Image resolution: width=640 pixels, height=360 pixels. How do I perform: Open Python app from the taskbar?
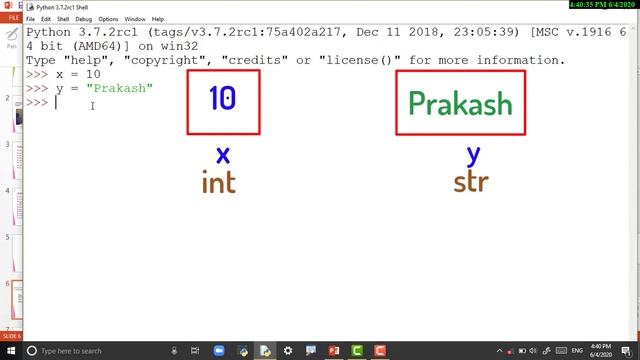pos(243,351)
